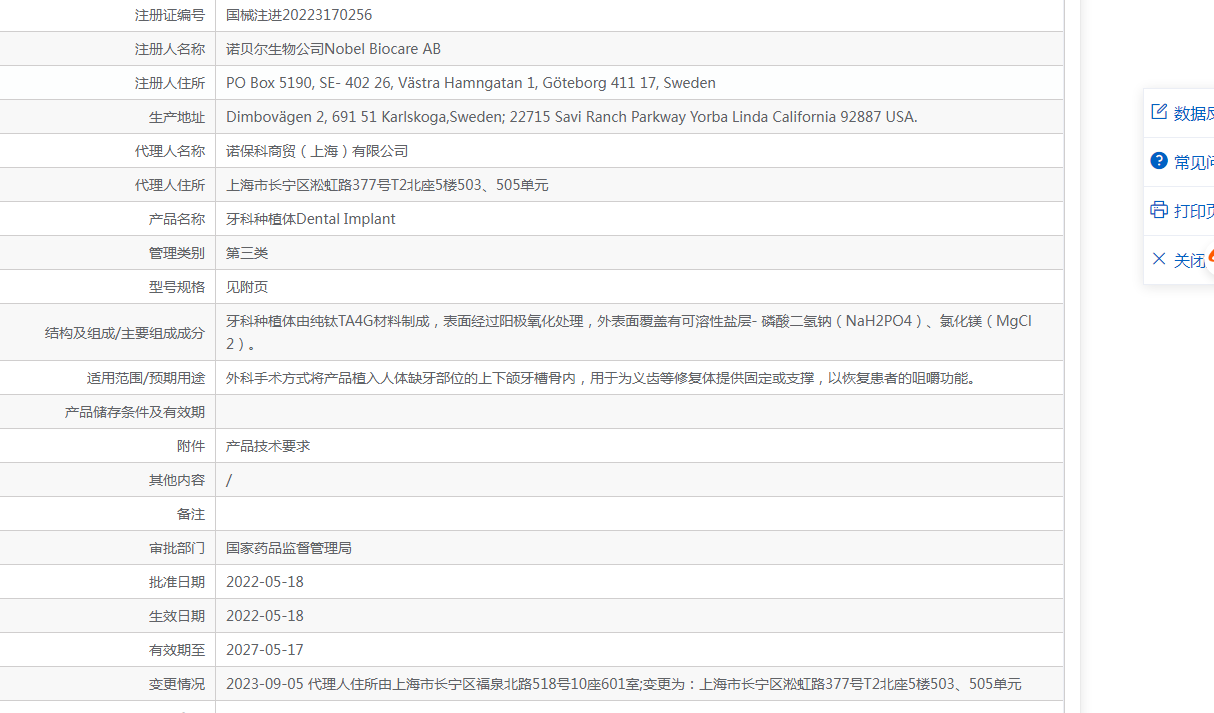This screenshot has width=1214, height=713.
Task: Select the 生效日期 label
Action: [177, 616]
